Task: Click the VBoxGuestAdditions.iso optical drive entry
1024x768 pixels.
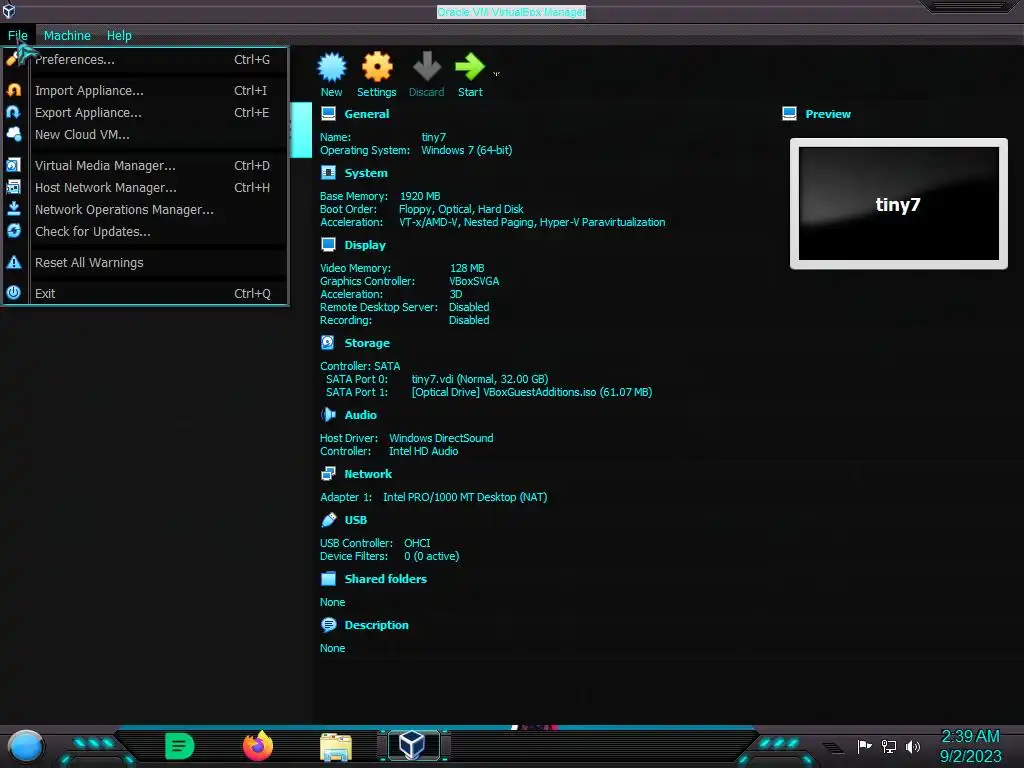Action: 532,392
